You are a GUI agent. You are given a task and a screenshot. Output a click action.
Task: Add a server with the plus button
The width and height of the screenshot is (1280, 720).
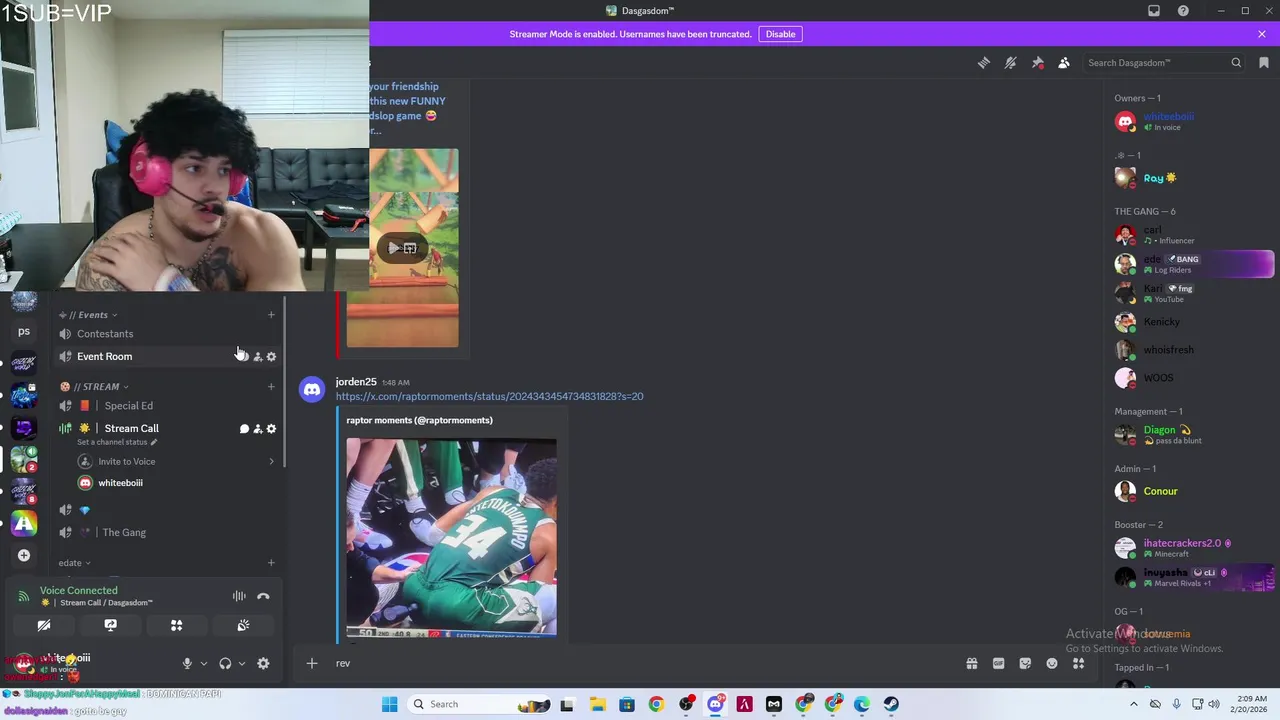[24, 555]
